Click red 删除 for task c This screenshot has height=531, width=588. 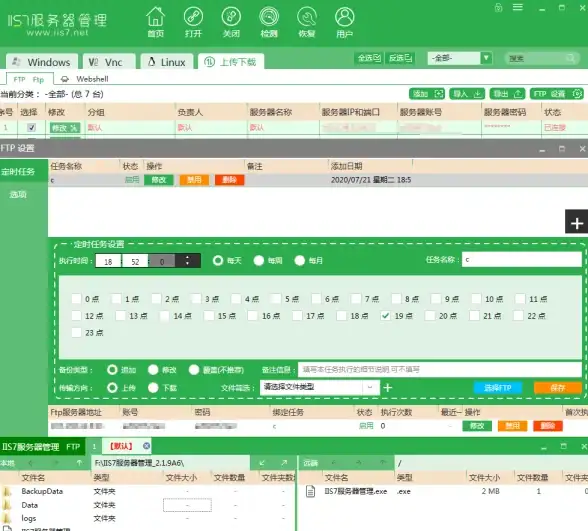click(x=230, y=180)
